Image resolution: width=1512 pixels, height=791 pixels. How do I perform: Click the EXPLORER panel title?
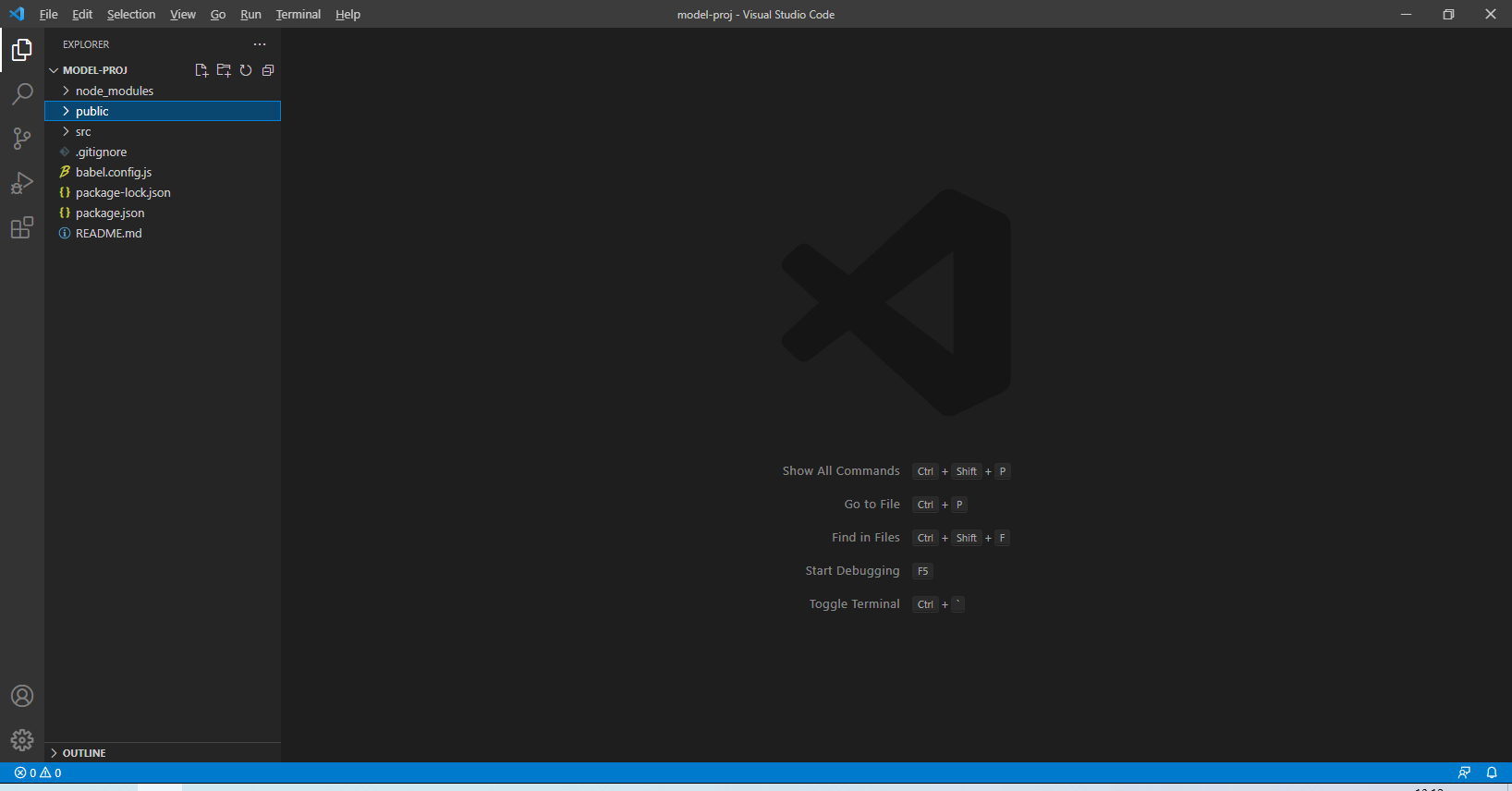86,44
